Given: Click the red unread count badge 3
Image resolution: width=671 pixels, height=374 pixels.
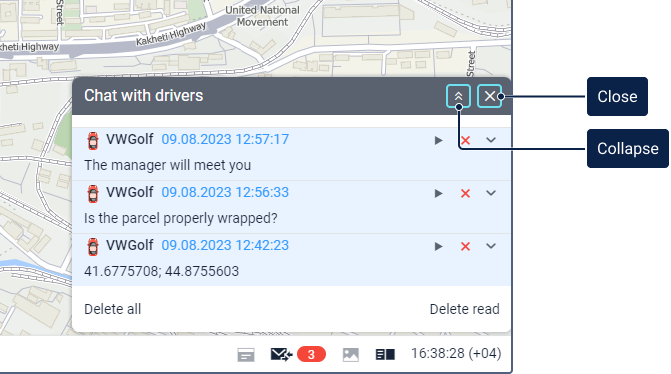Looking at the screenshot, I should pos(311,354).
